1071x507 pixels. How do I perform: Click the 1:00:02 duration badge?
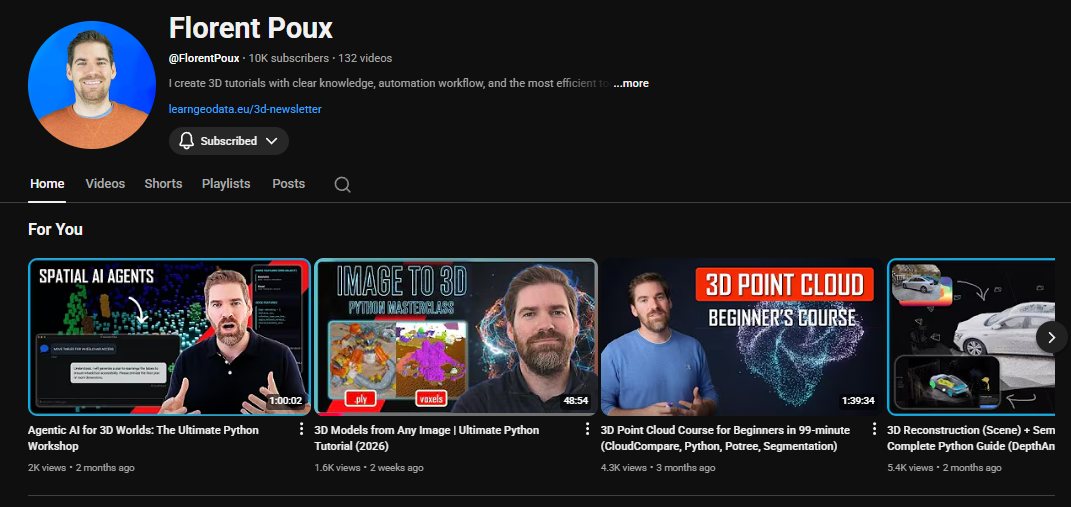(x=286, y=401)
